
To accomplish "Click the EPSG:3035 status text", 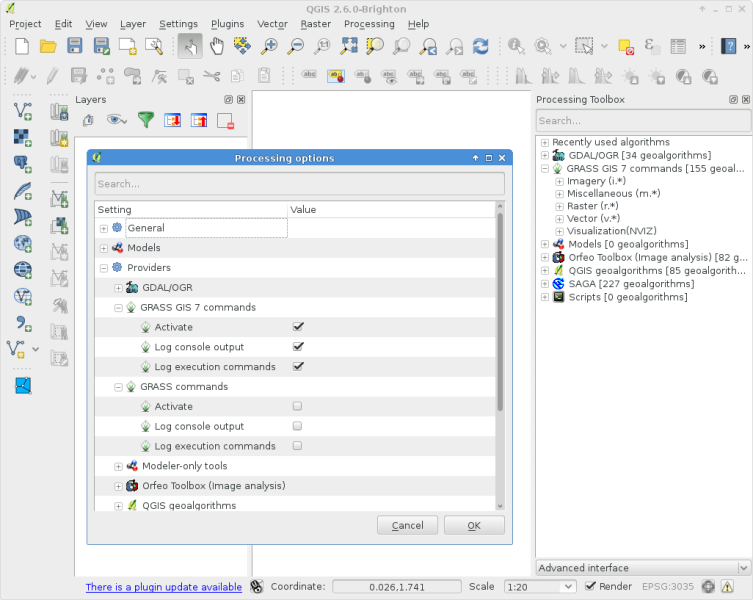I will click(x=668, y=586).
